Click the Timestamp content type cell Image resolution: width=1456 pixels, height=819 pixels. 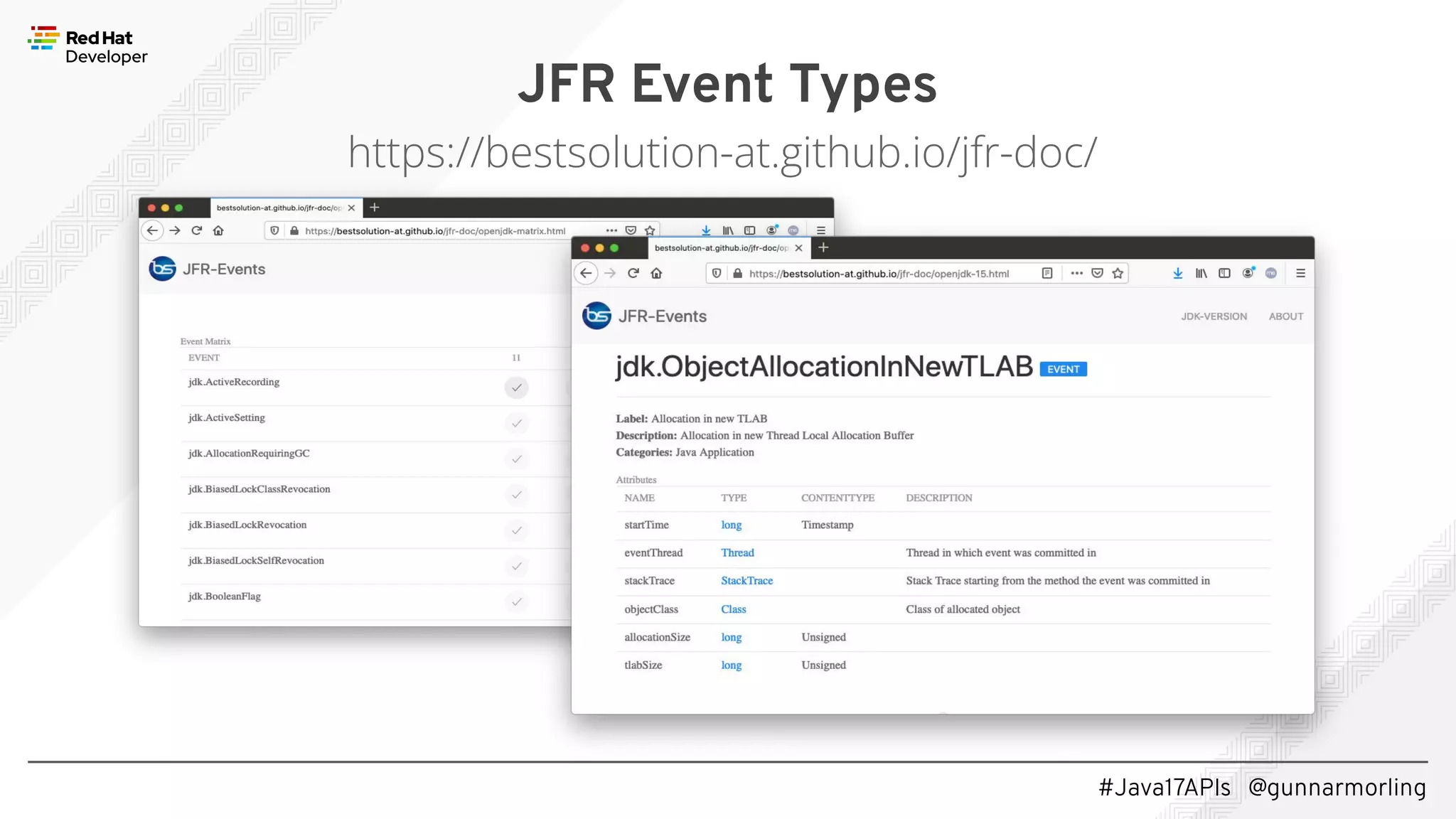pyautogui.click(x=828, y=525)
